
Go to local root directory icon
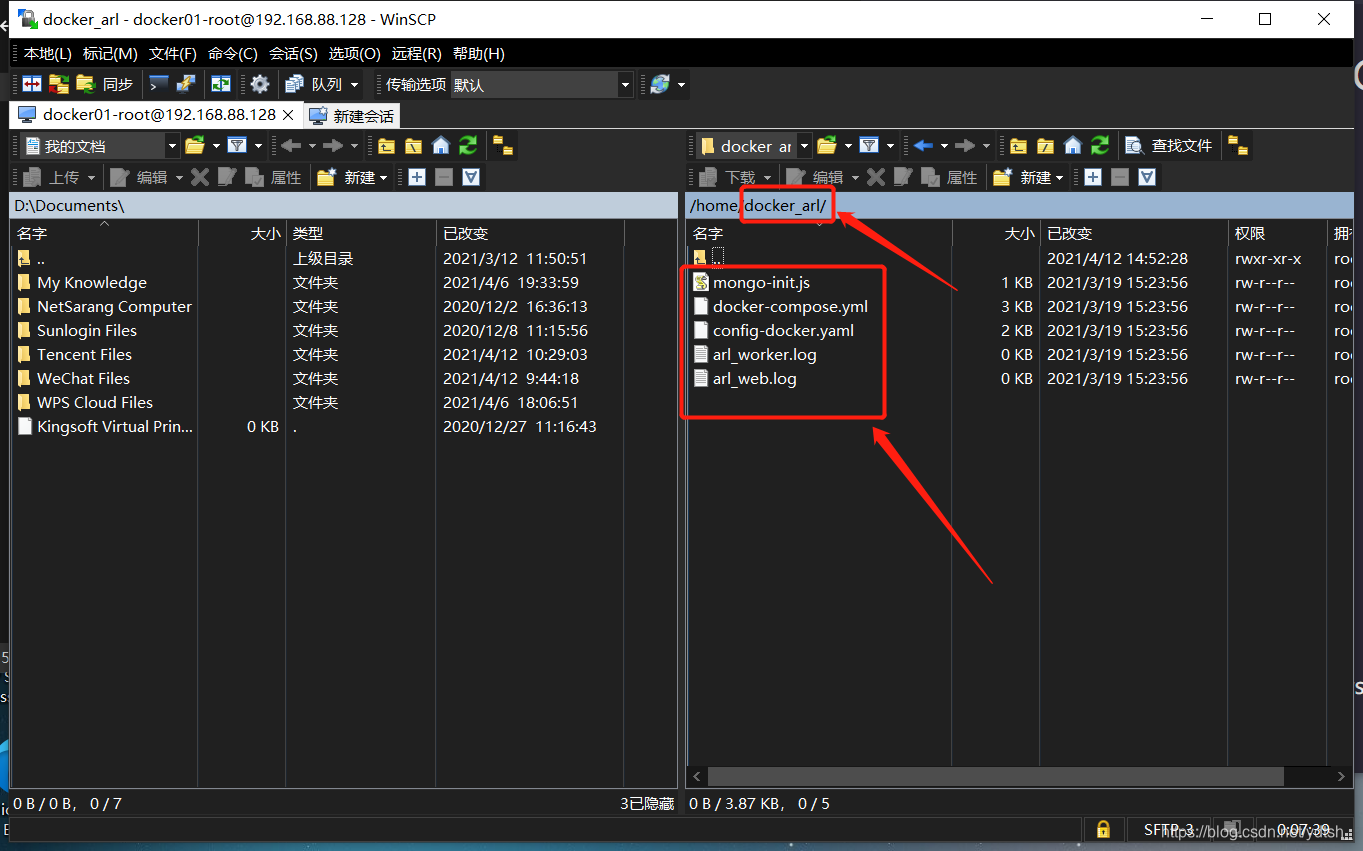[413, 146]
